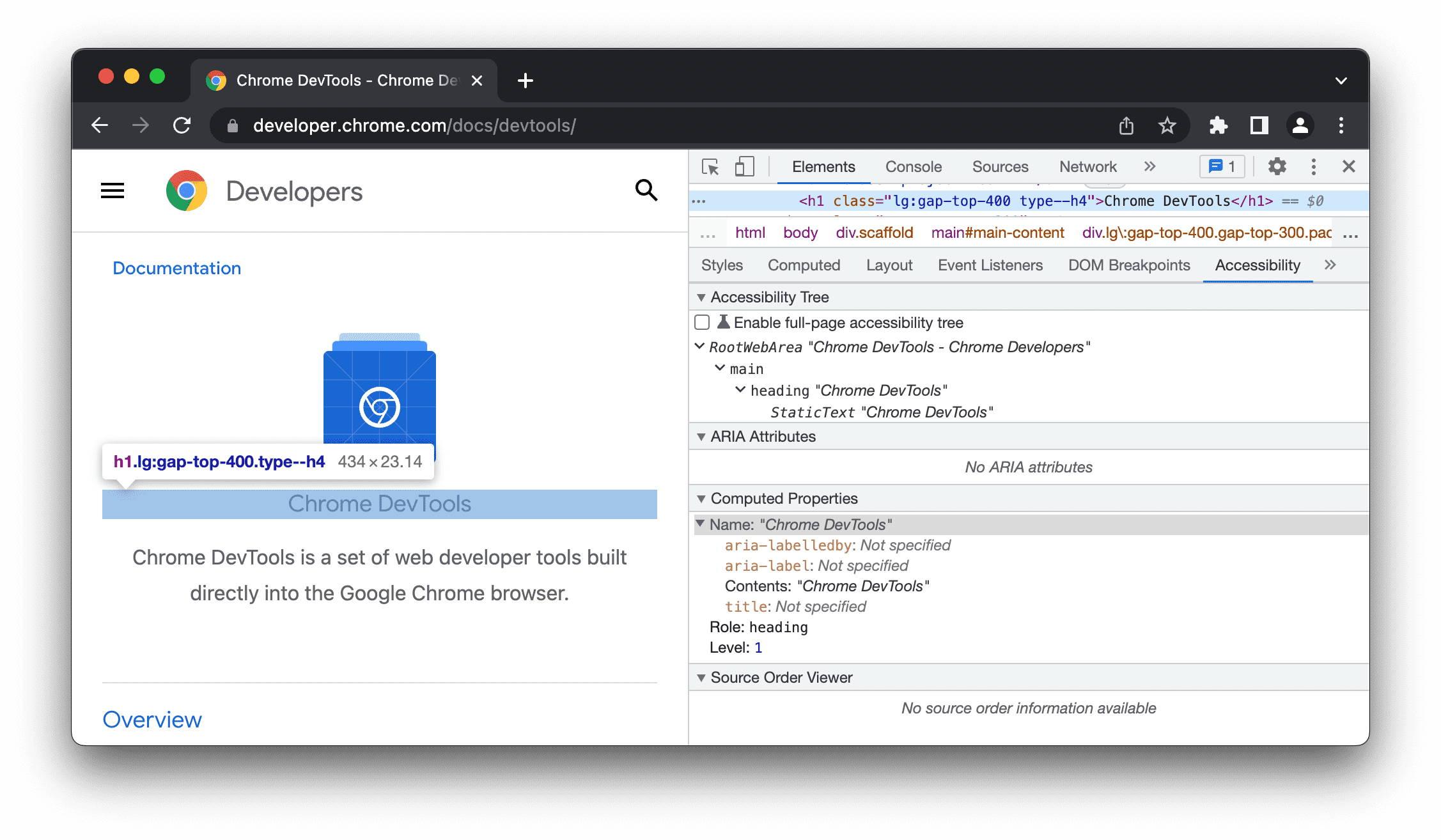Click the Overview link
Image resolution: width=1441 pixels, height=840 pixels.
151,718
